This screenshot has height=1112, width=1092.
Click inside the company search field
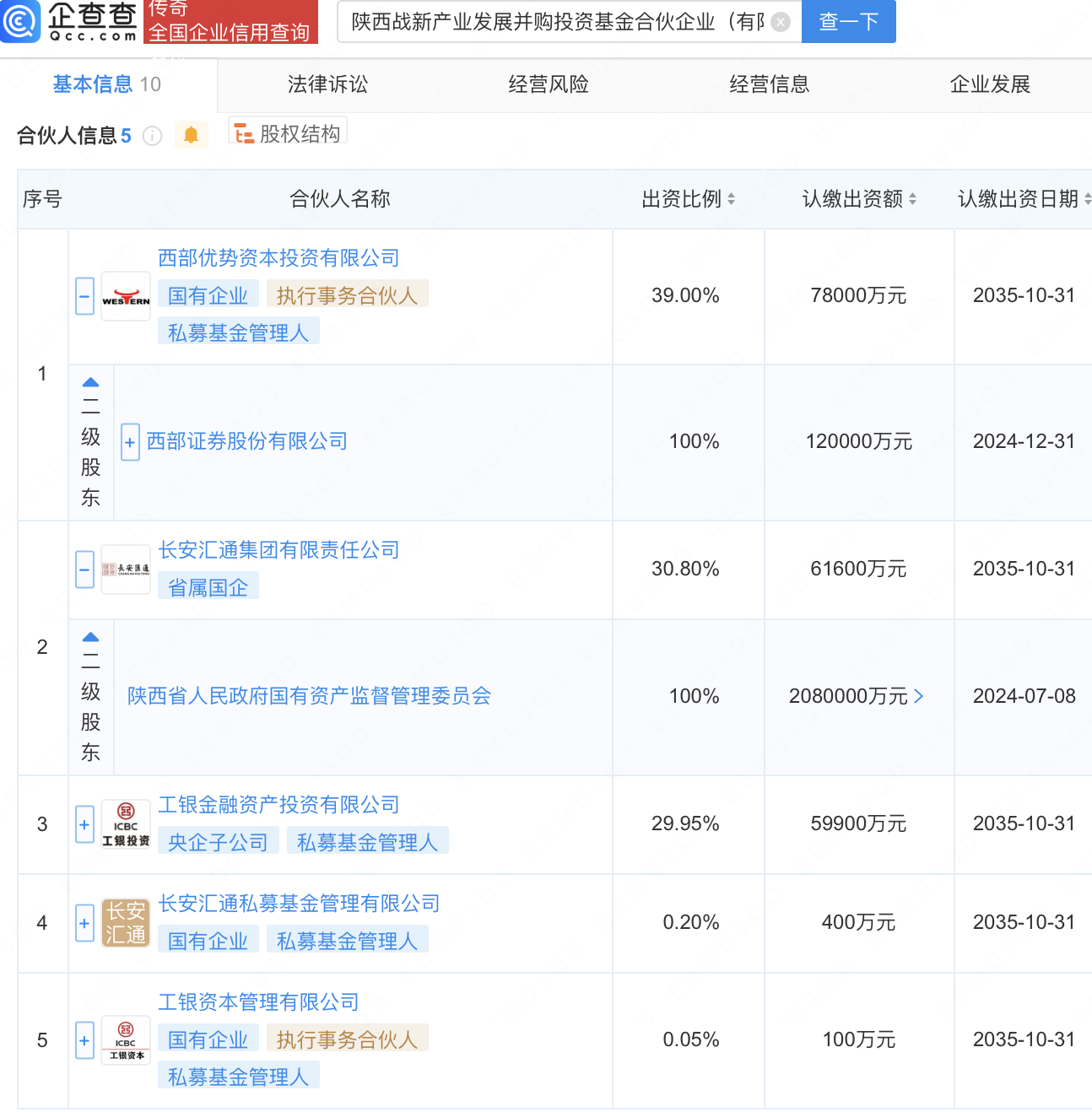click(x=557, y=22)
